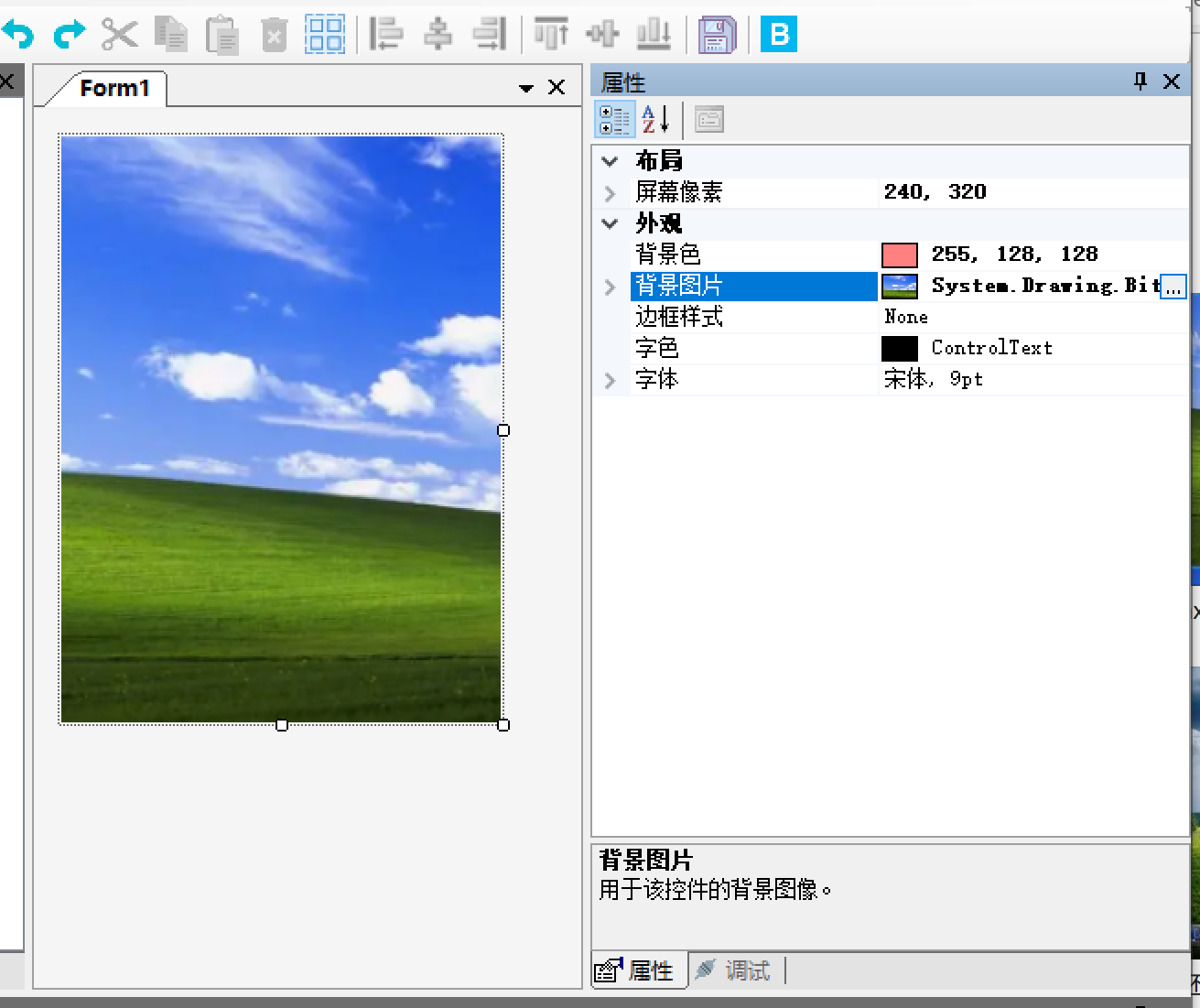Click the Delete trash icon
The height and width of the screenshot is (1008, 1200).
point(274,36)
